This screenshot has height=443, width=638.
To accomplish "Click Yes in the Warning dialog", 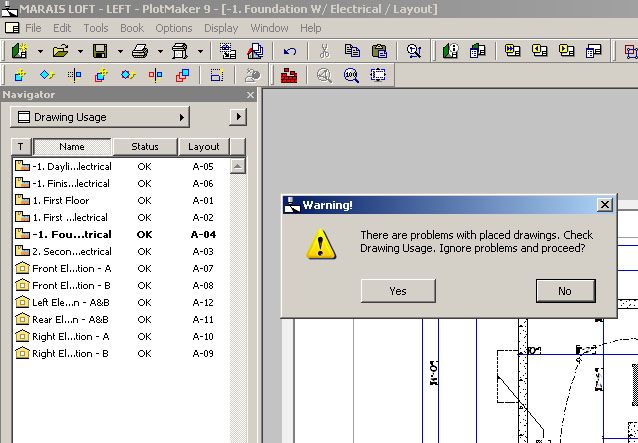I will (x=398, y=291).
